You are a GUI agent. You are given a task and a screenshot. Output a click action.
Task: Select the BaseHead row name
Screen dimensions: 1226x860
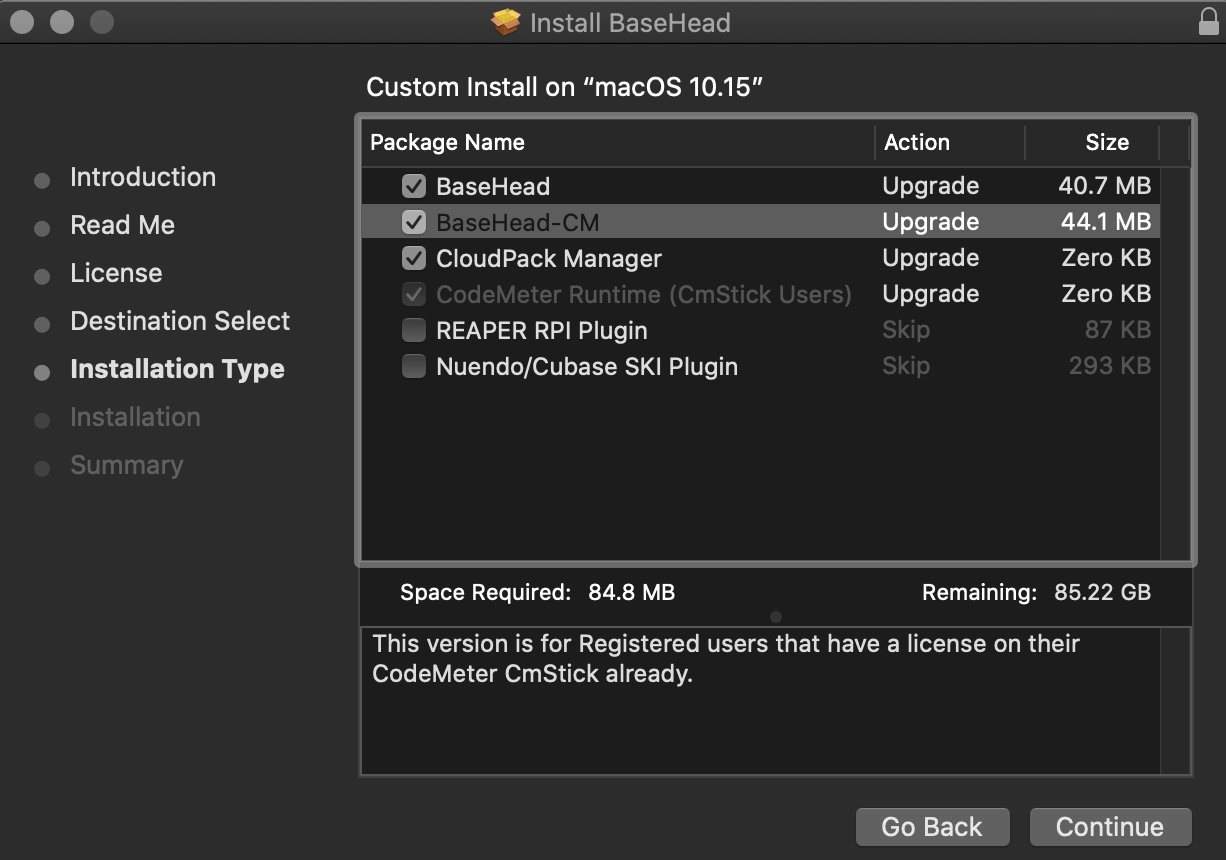click(x=493, y=186)
